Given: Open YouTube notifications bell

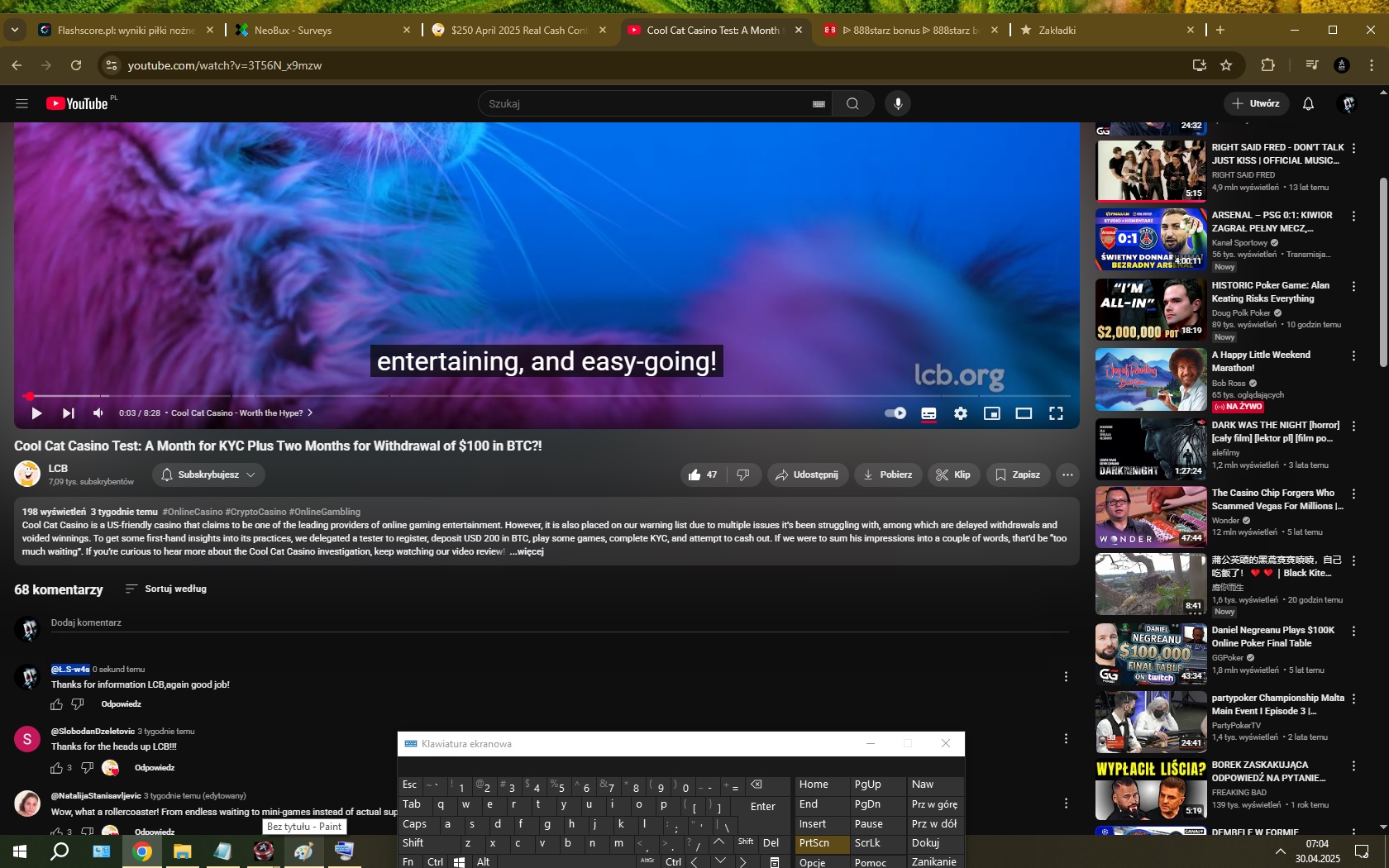Looking at the screenshot, I should 1308,103.
